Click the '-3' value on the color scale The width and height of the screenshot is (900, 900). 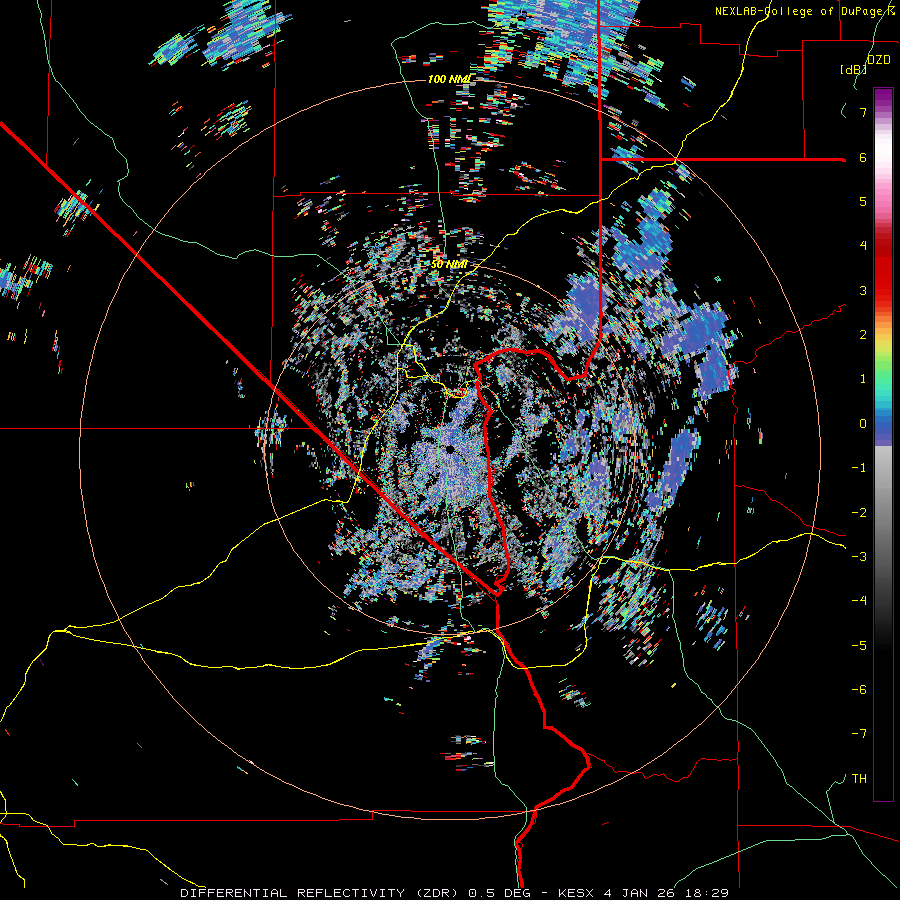tap(859, 556)
